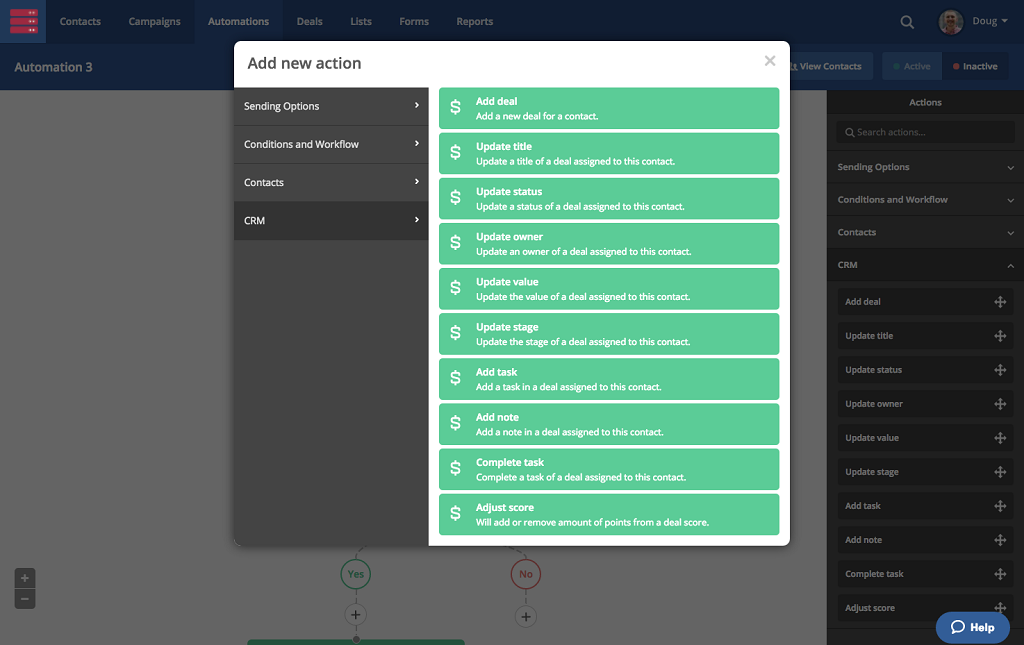The height and width of the screenshot is (645, 1024).
Task: Choose the Adjust score action
Action: (x=608, y=514)
